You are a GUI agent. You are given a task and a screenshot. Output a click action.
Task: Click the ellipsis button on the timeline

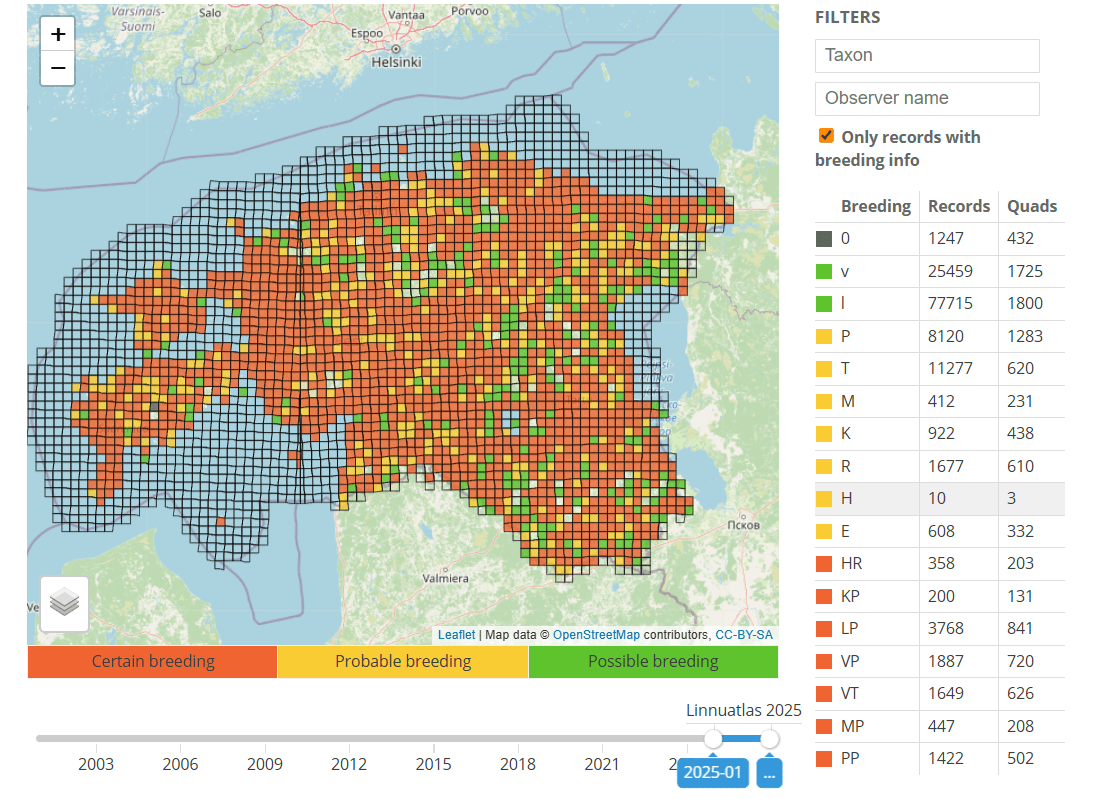(769, 773)
